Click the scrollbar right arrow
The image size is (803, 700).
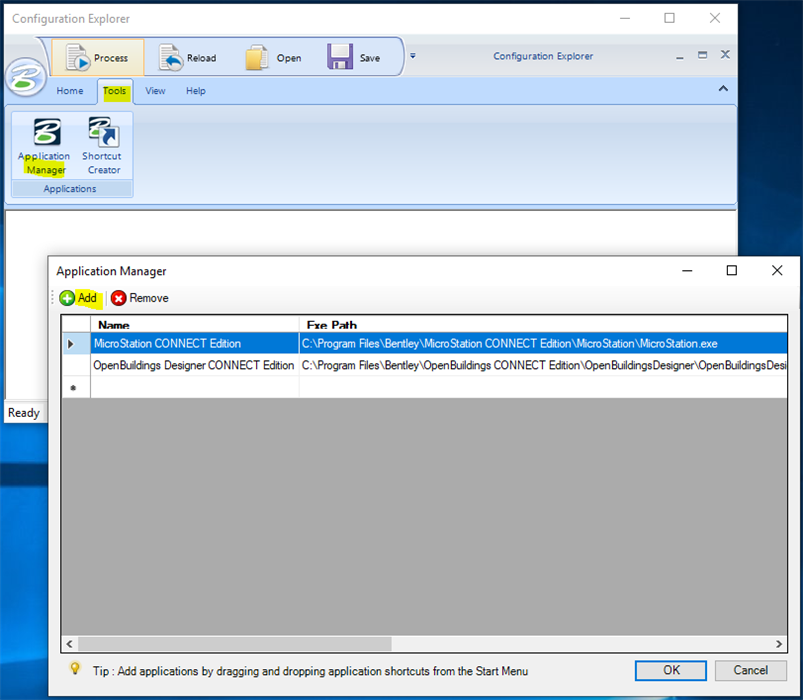[778, 644]
